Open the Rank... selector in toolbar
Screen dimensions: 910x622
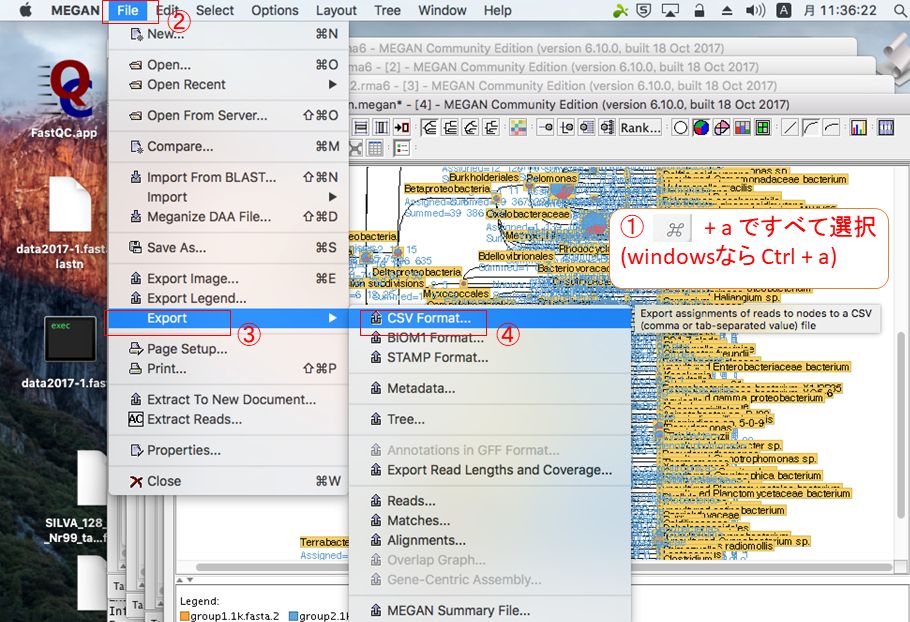pyautogui.click(x=641, y=127)
